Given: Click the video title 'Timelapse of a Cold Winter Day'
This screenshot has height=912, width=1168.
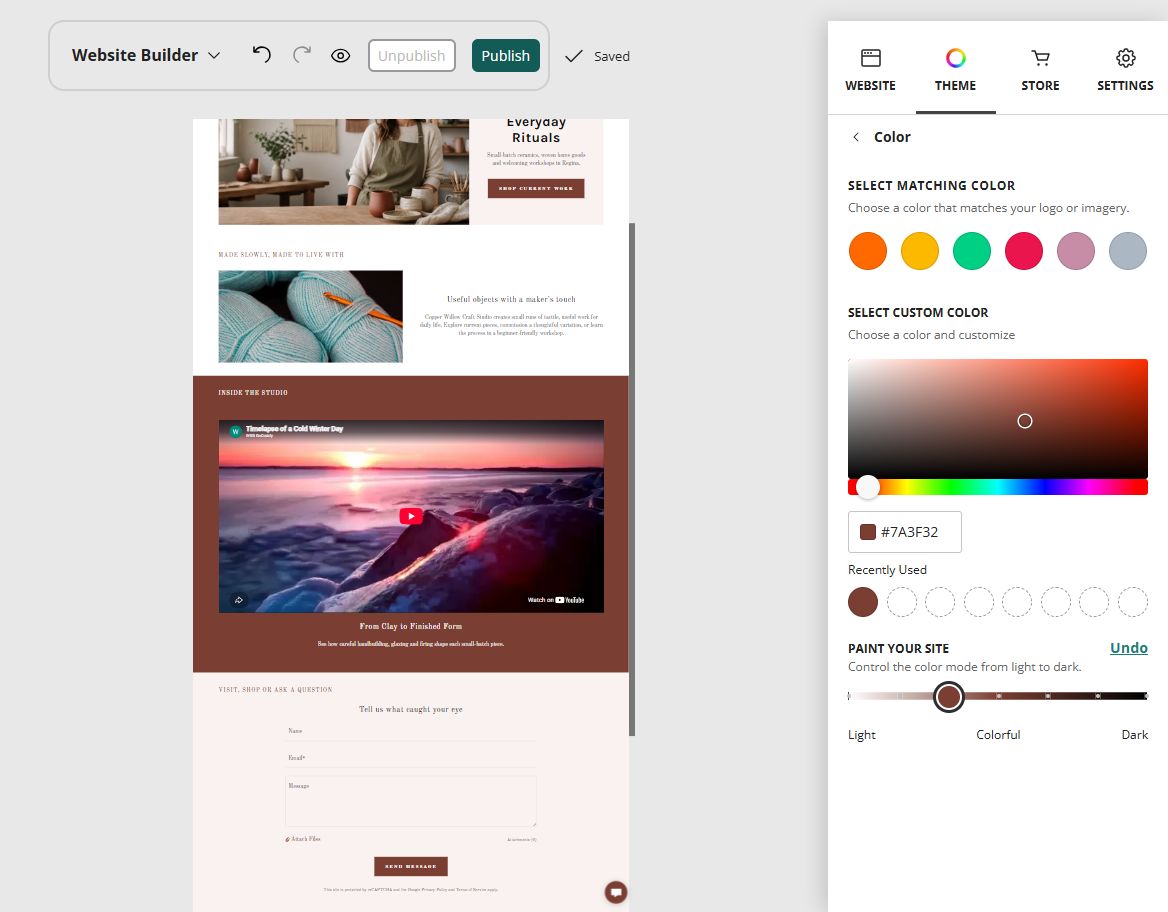Looking at the screenshot, I should pos(294,428).
